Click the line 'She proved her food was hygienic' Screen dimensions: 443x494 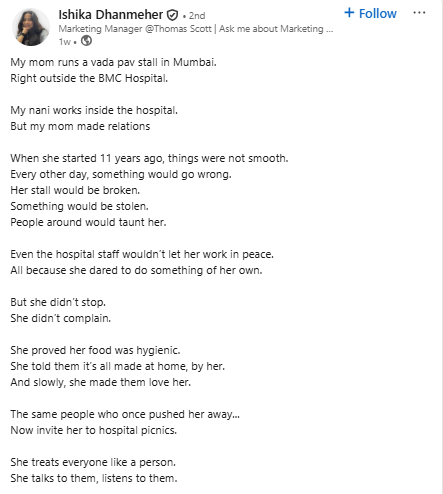point(95,350)
